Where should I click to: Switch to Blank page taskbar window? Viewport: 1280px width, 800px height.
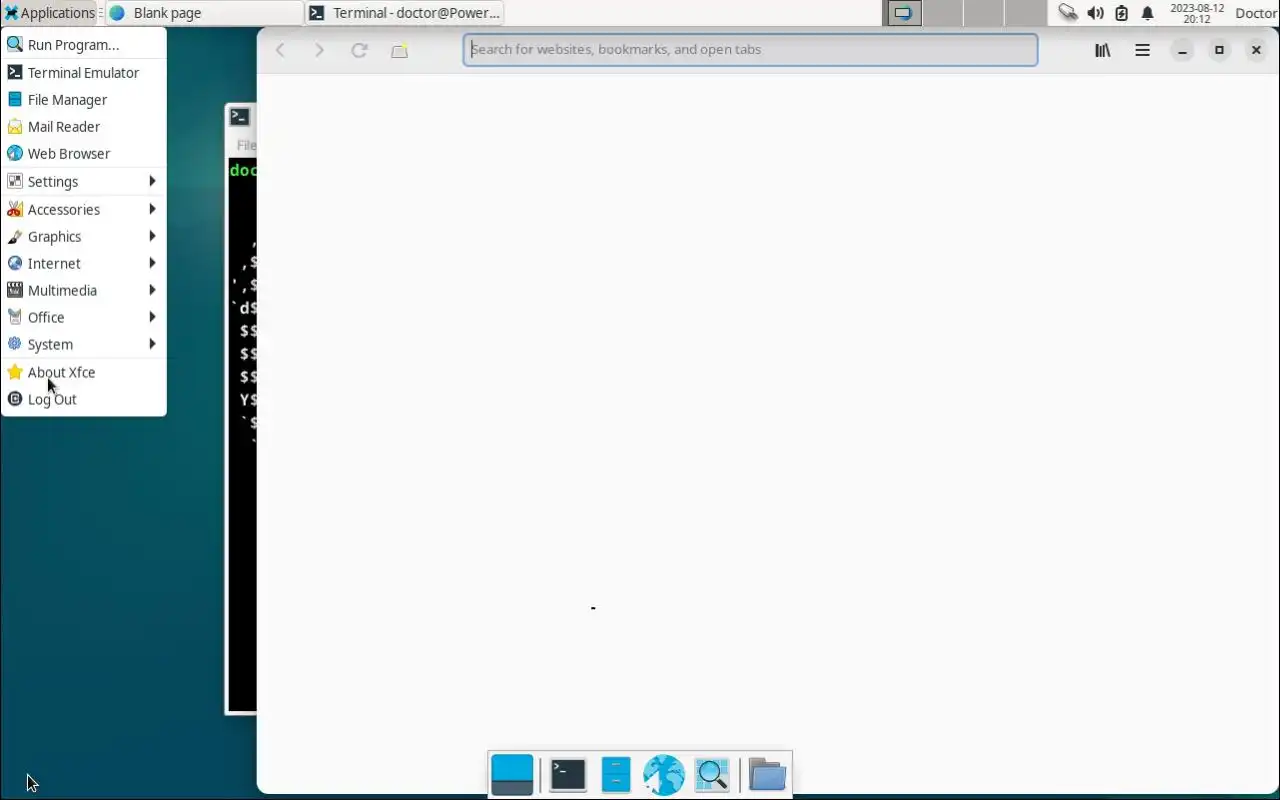204,13
